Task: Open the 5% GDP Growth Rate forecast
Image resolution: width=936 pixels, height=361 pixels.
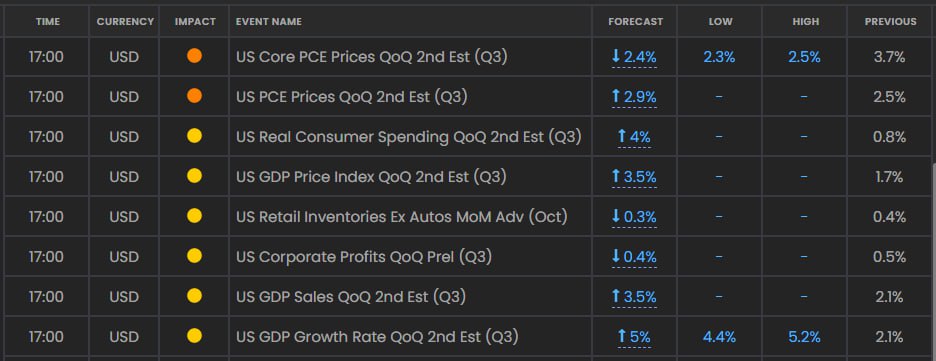Action: coord(634,337)
